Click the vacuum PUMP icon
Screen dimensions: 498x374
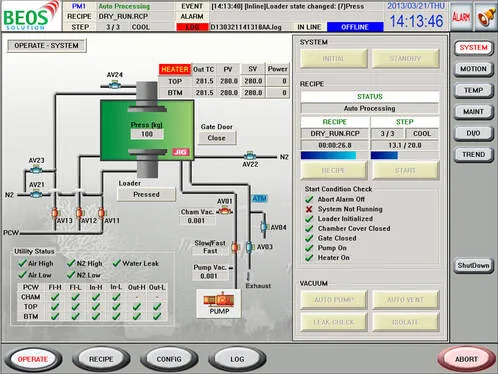[x=219, y=304]
